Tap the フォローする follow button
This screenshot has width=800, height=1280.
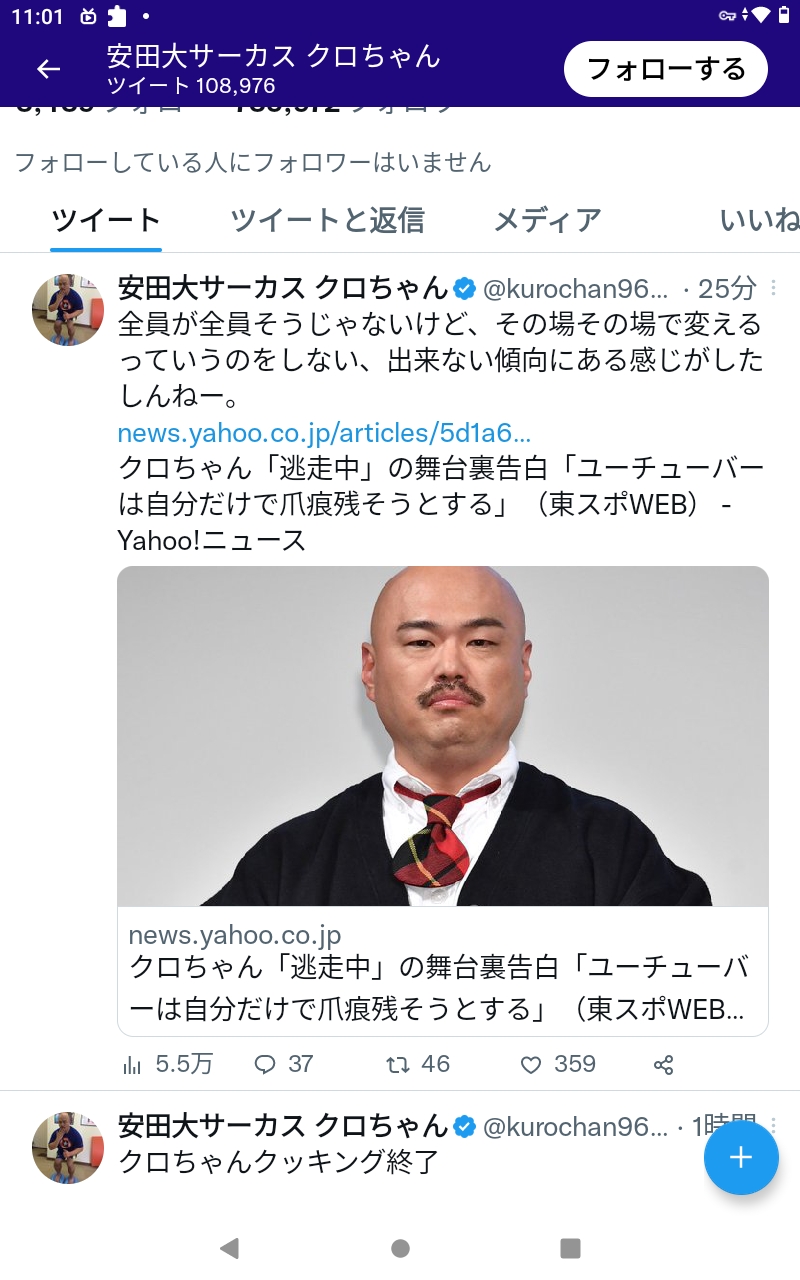click(666, 69)
